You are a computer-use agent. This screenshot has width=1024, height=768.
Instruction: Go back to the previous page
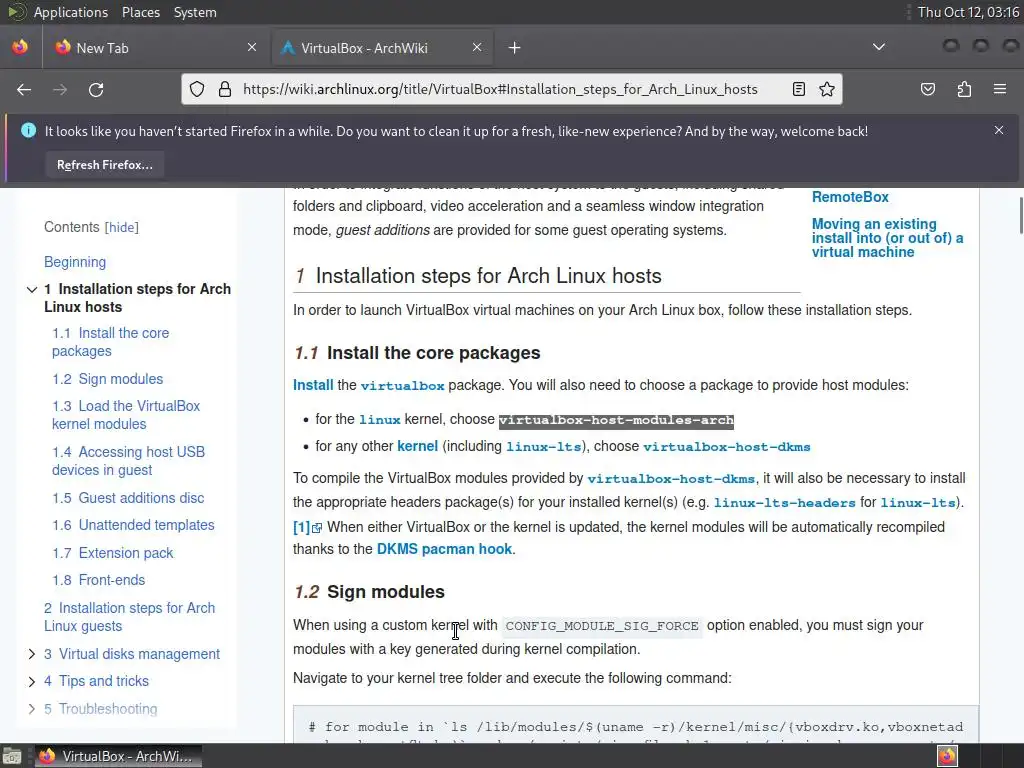pos(24,89)
